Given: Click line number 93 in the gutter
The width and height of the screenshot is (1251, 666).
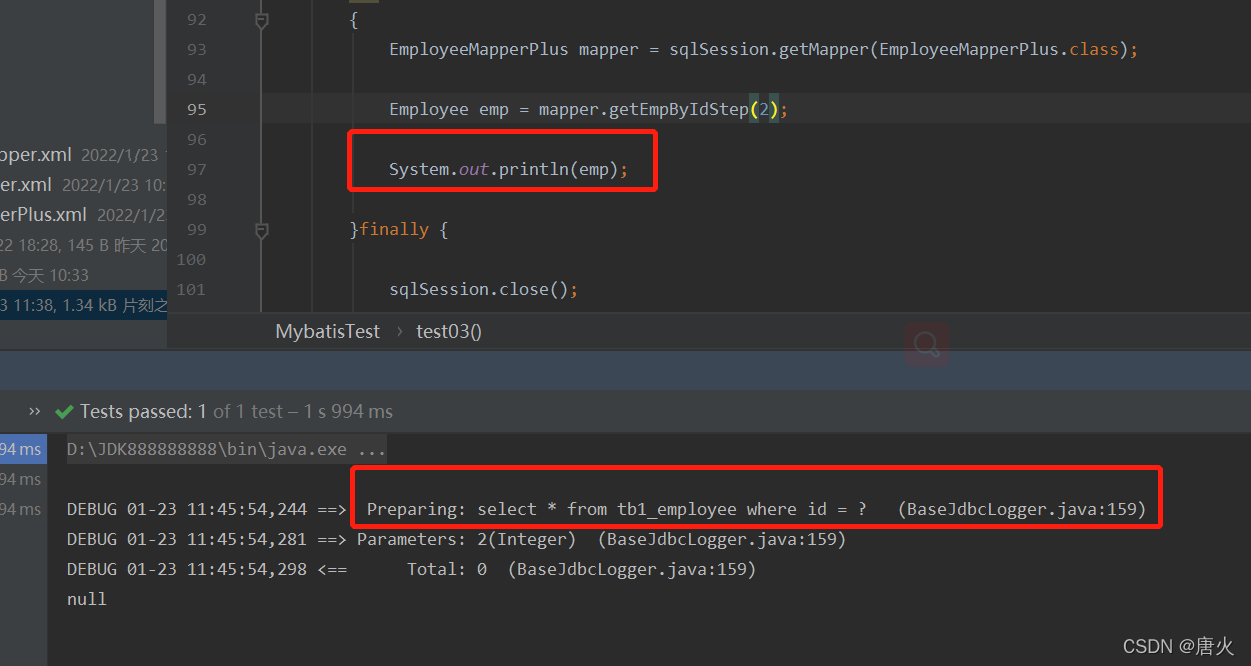Looking at the screenshot, I should (197, 50).
